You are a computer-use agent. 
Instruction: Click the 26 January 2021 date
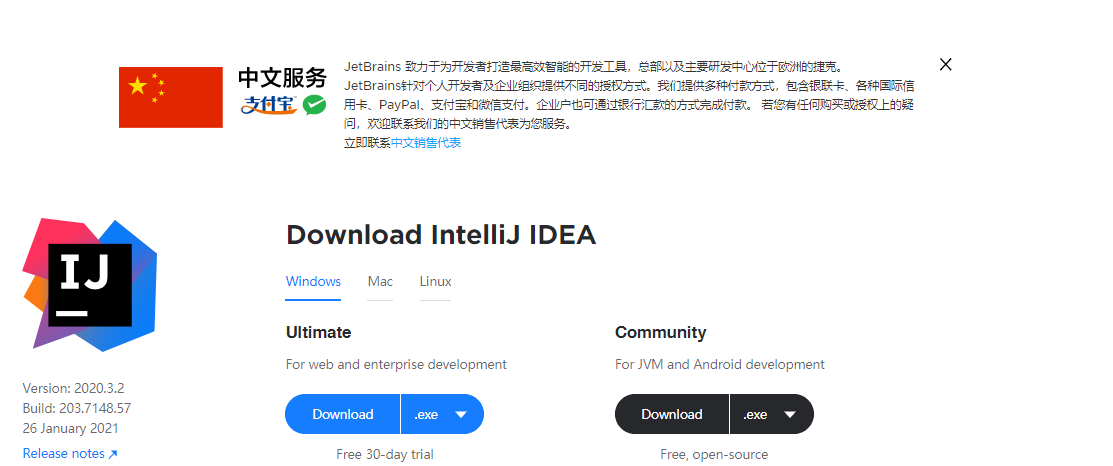tap(70, 428)
